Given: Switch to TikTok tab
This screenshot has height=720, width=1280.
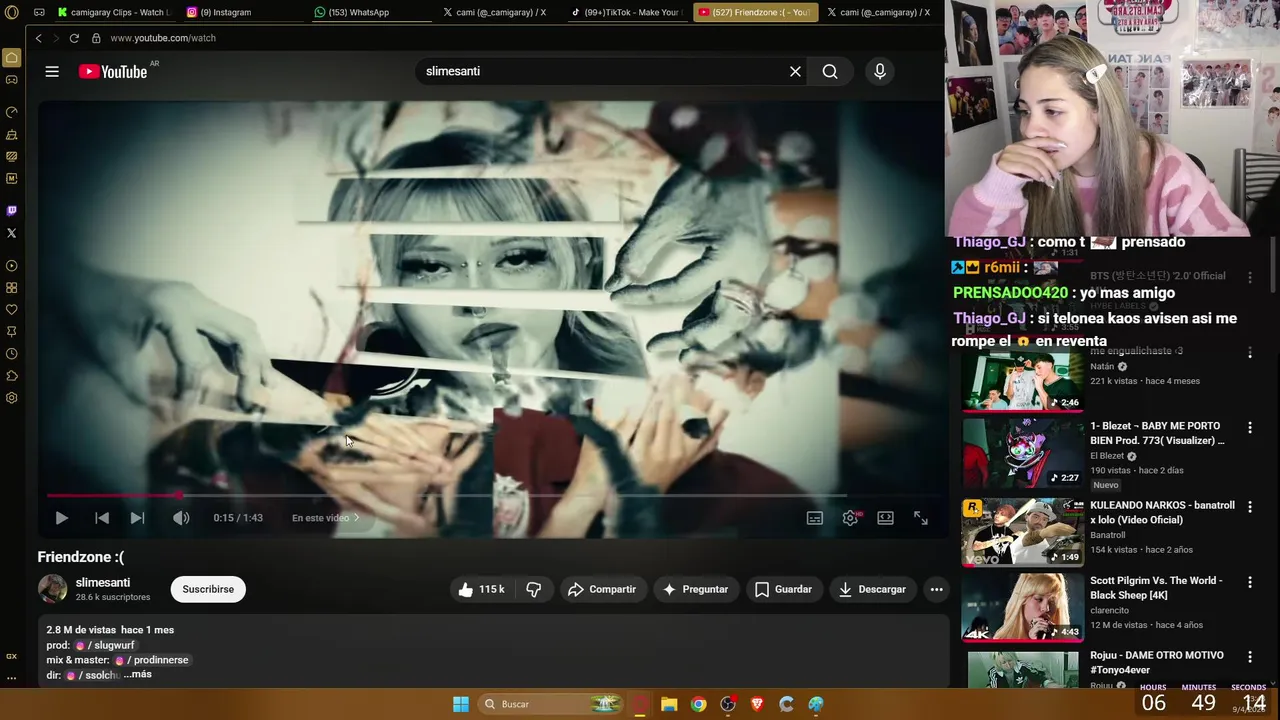Looking at the screenshot, I should [625, 12].
